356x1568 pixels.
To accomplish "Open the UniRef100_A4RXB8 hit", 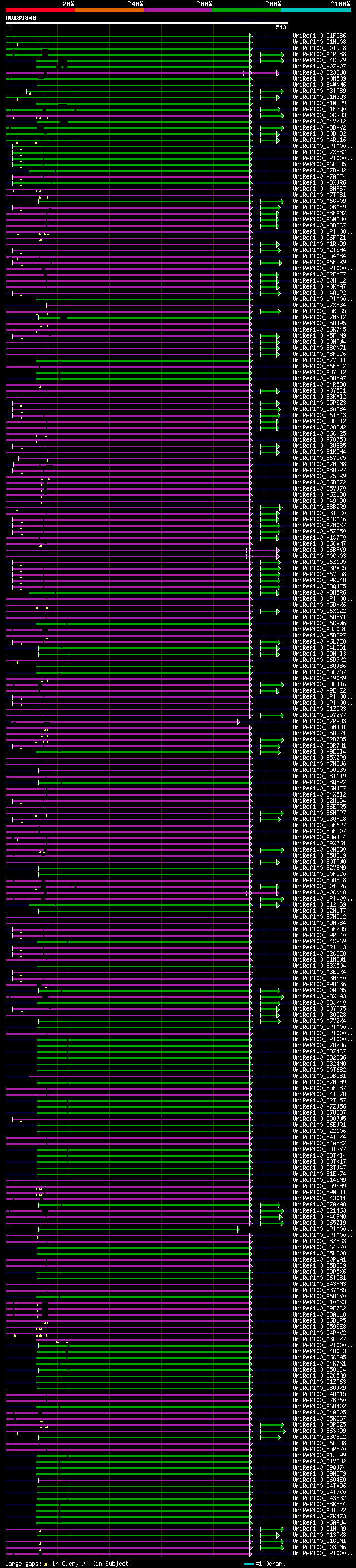I will (x=319, y=54).
